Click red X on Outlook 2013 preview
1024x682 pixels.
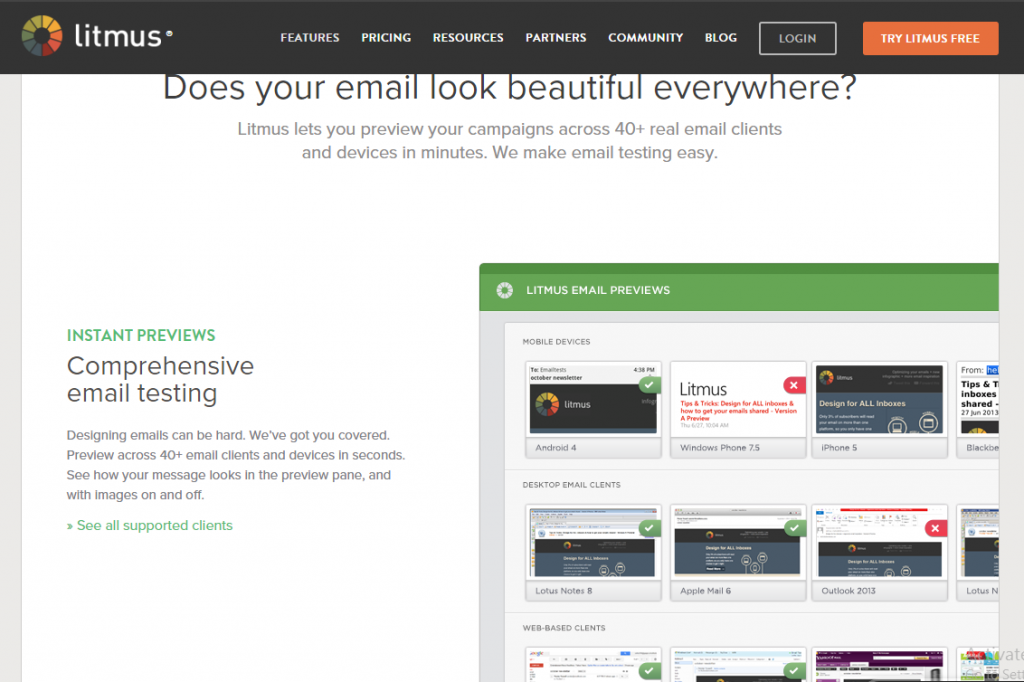pos(935,528)
